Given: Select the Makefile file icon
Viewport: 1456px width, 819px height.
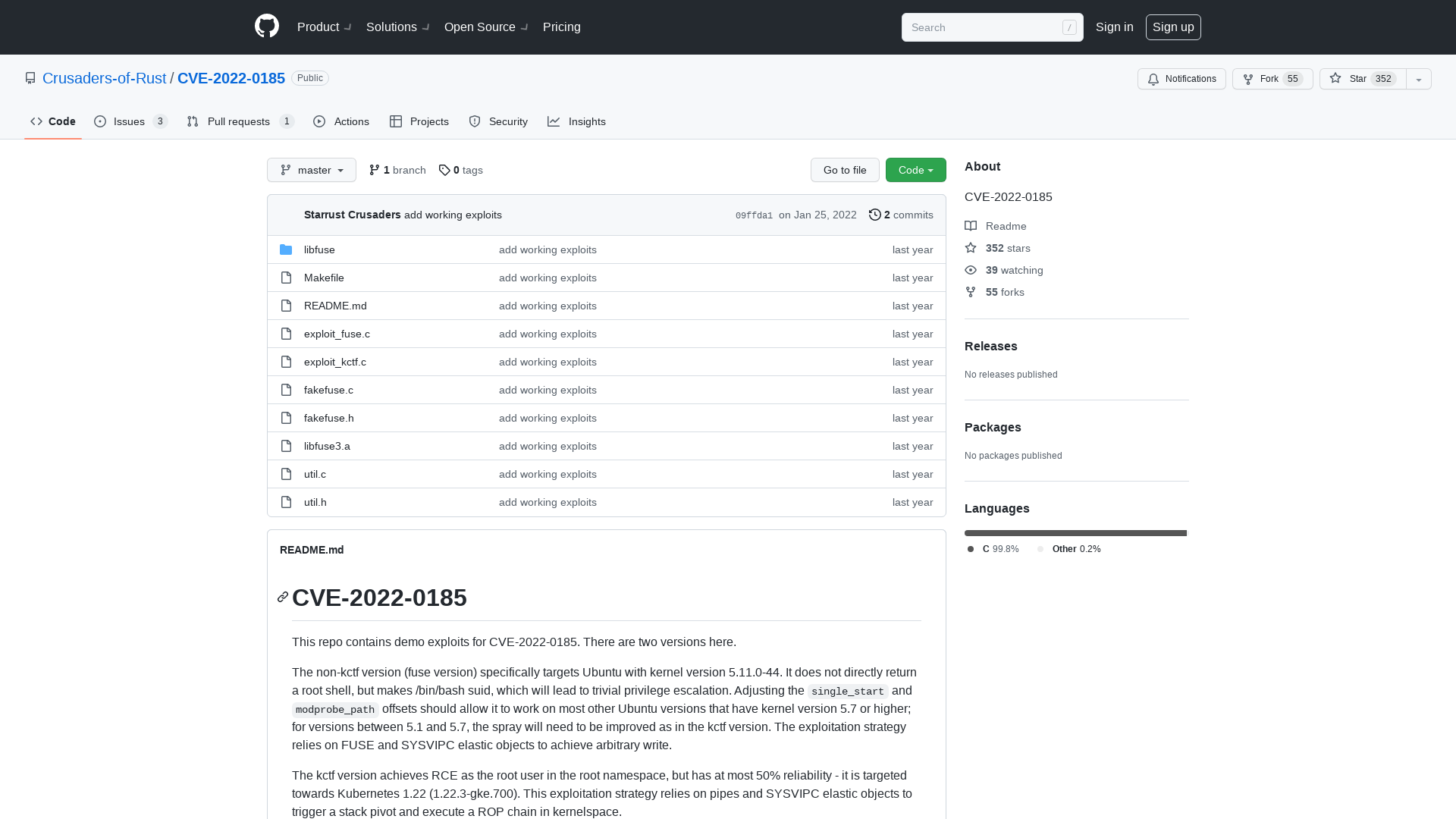Looking at the screenshot, I should tap(286, 278).
